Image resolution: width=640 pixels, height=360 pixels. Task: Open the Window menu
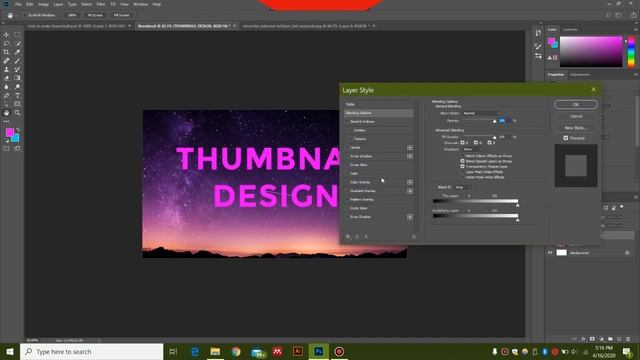pyautogui.click(x=140, y=4)
